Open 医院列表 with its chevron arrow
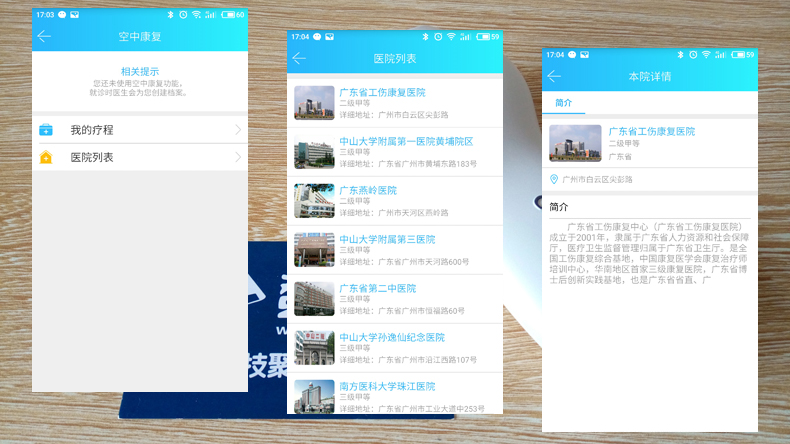This screenshot has width=790, height=444. tap(238, 157)
